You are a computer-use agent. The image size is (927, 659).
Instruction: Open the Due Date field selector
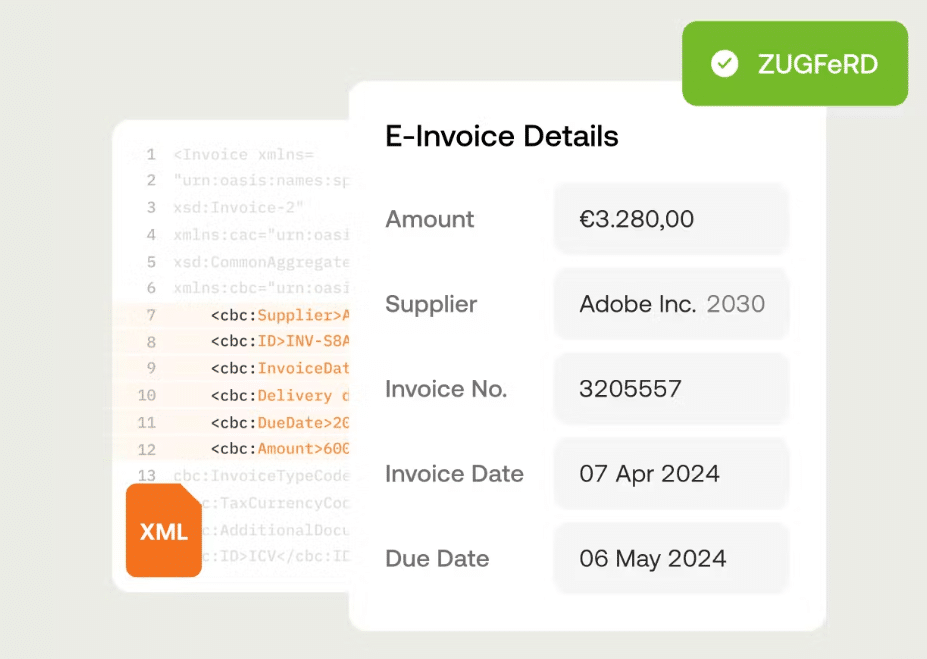tap(670, 558)
